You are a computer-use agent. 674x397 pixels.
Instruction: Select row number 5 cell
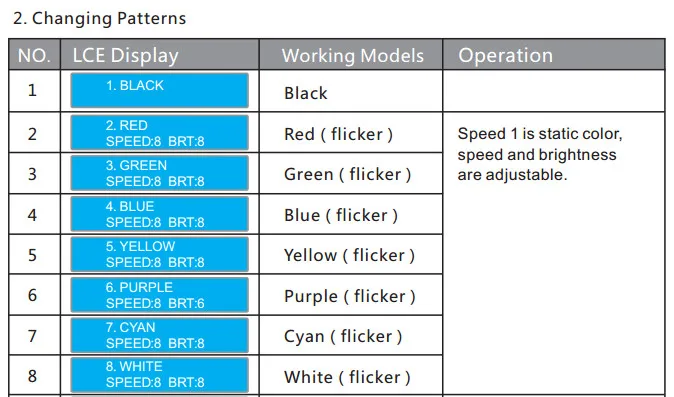tap(34, 254)
